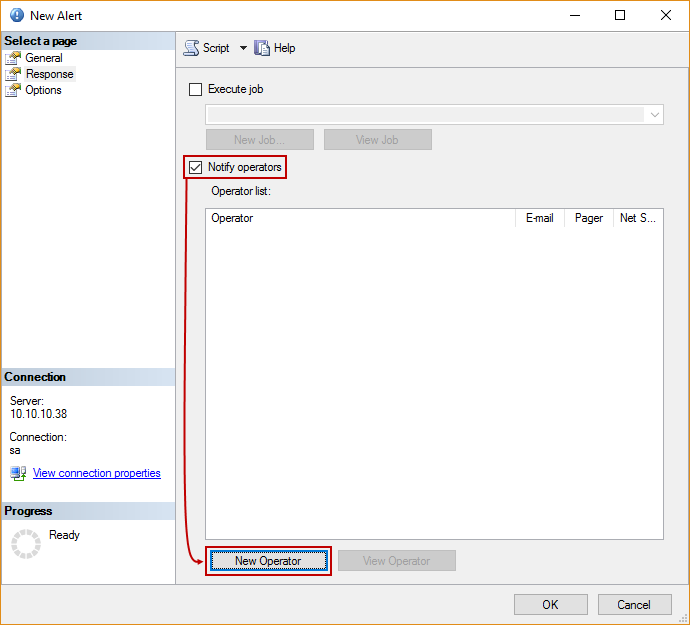Screen dimensions: 690x625
Task: Expand the Execute job combo box
Action: click(654, 115)
